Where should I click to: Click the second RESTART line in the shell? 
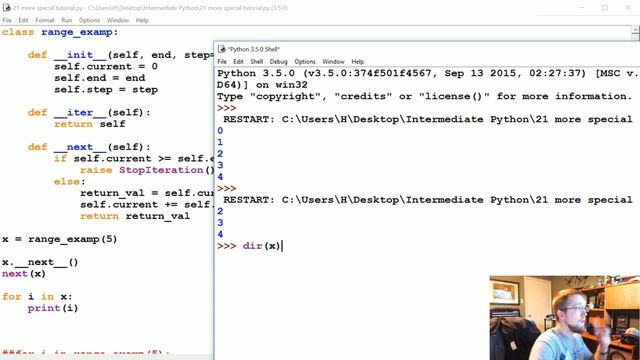(x=427, y=200)
